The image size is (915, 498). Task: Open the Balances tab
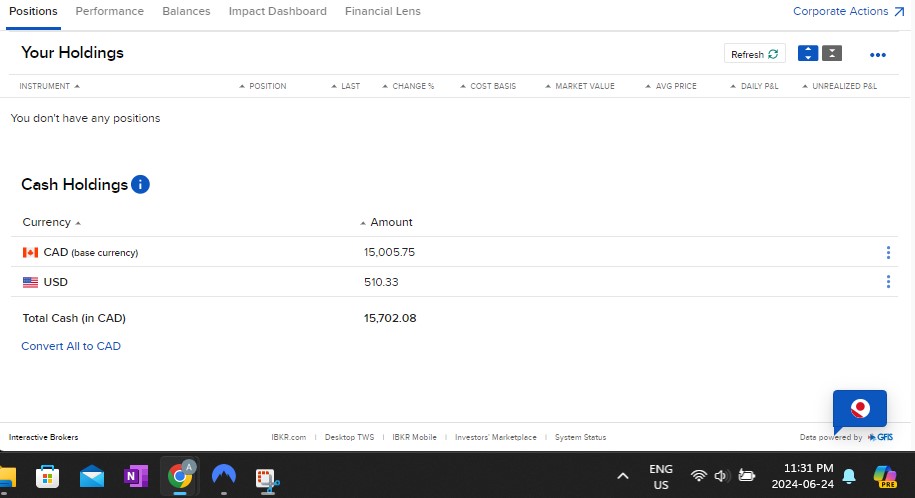pos(186,11)
